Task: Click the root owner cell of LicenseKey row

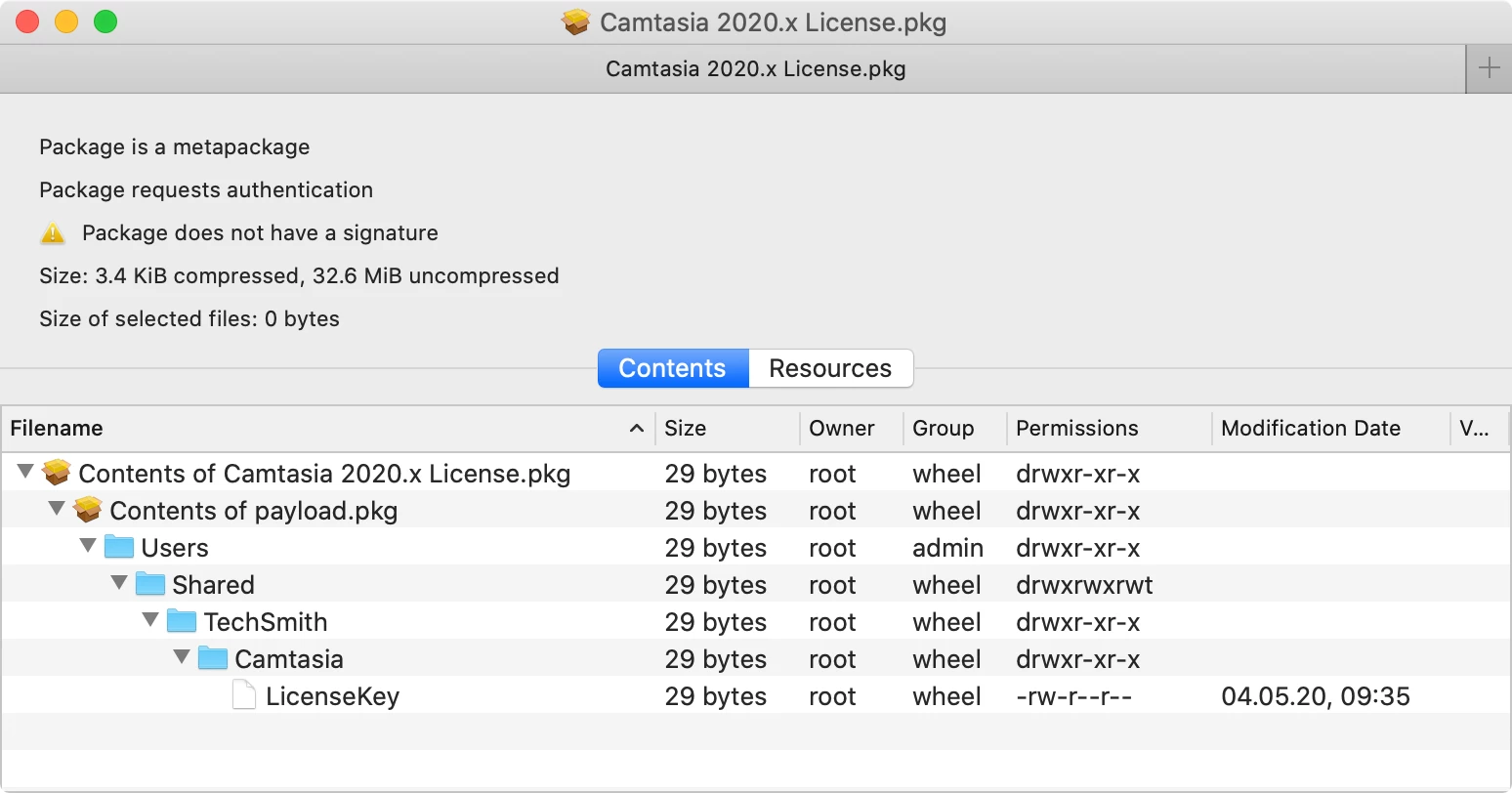Action: pyautogui.click(x=832, y=696)
